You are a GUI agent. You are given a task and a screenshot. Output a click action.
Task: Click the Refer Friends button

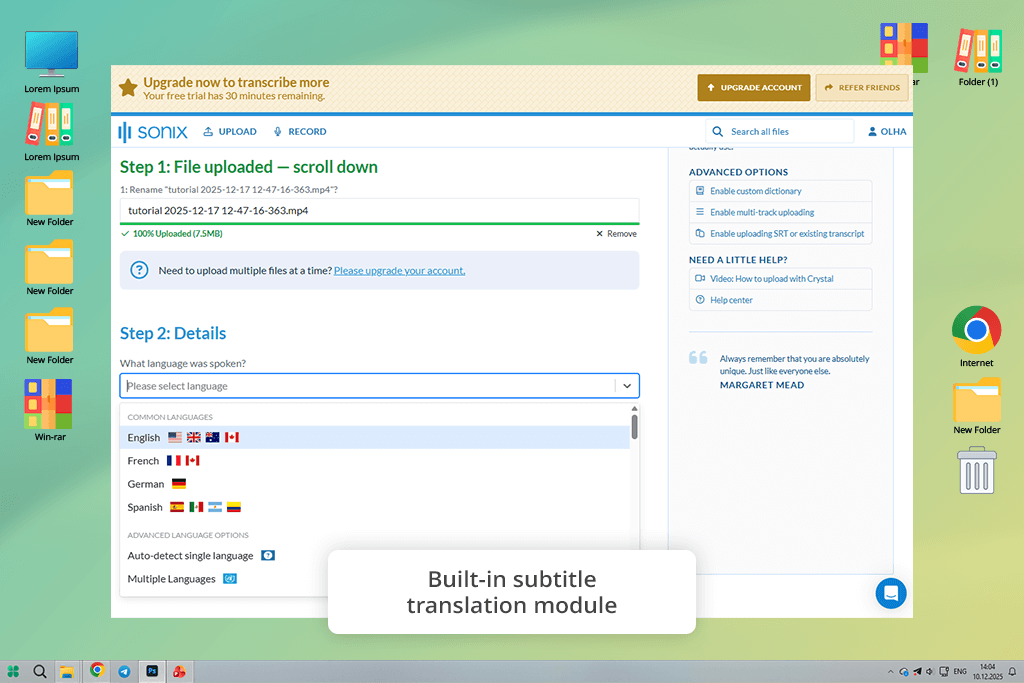pos(862,87)
